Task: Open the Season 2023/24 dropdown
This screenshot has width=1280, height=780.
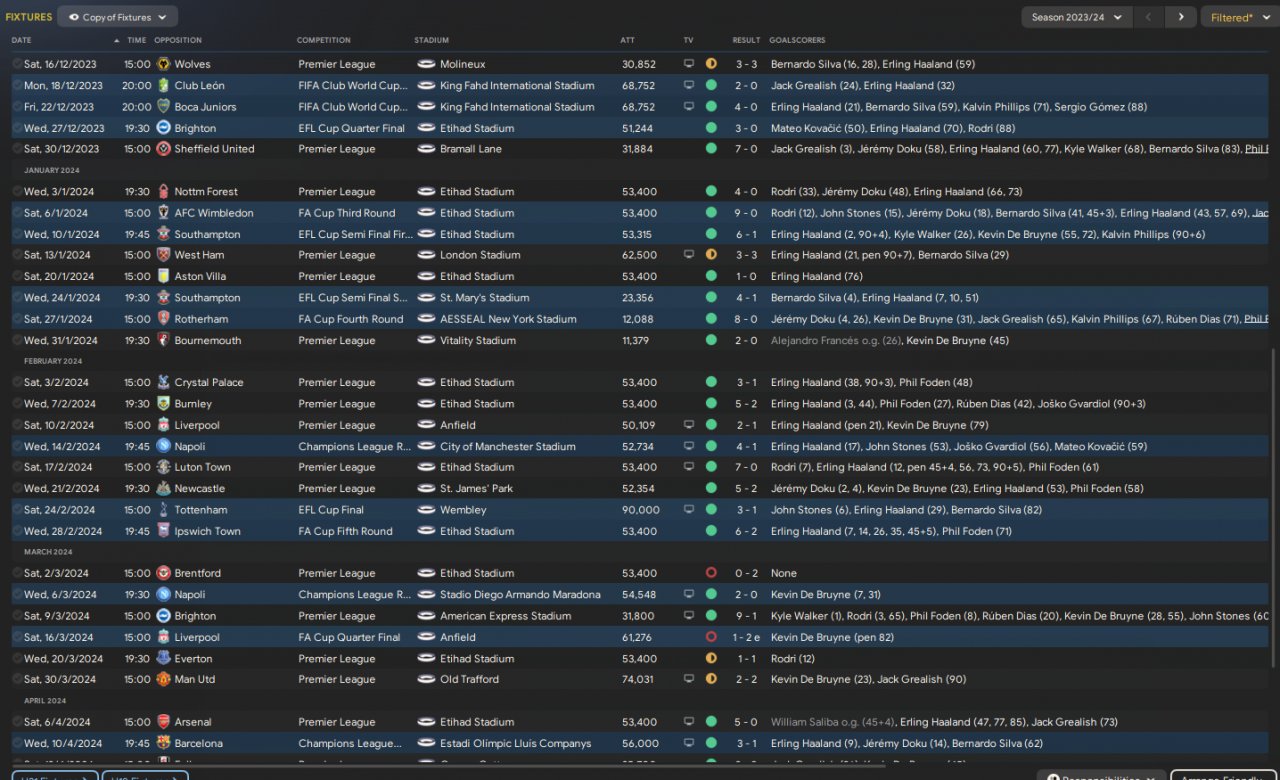Action: click(1077, 17)
